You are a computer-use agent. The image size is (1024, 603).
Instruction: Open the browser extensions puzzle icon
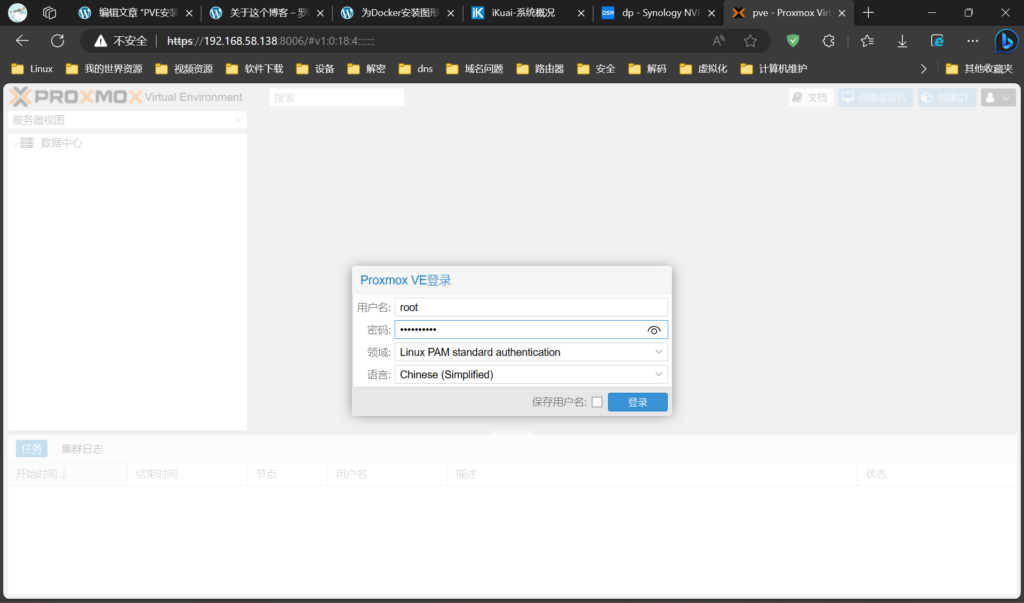pos(828,41)
